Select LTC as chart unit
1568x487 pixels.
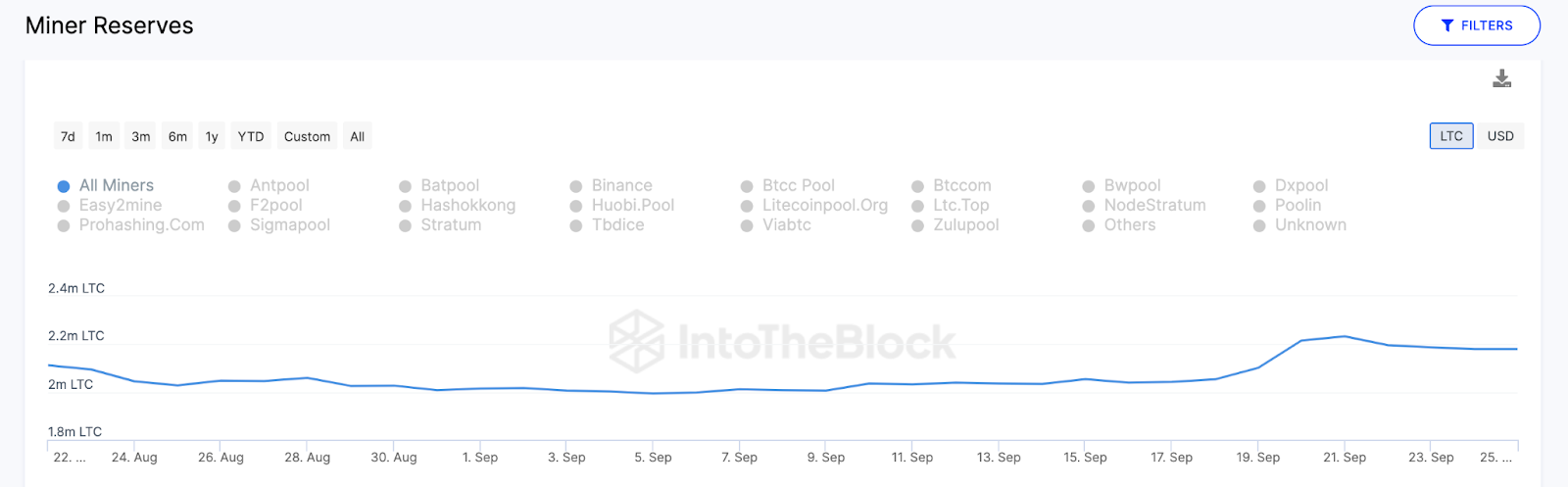click(x=1451, y=136)
